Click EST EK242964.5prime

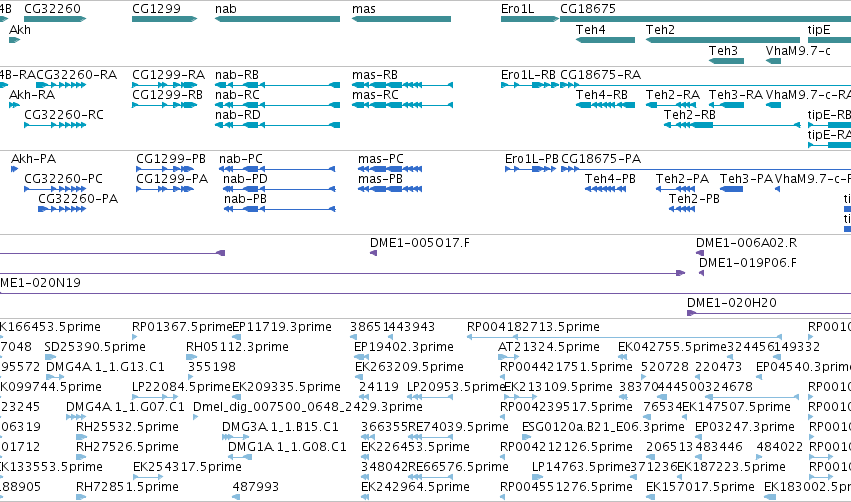click(415, 488)
